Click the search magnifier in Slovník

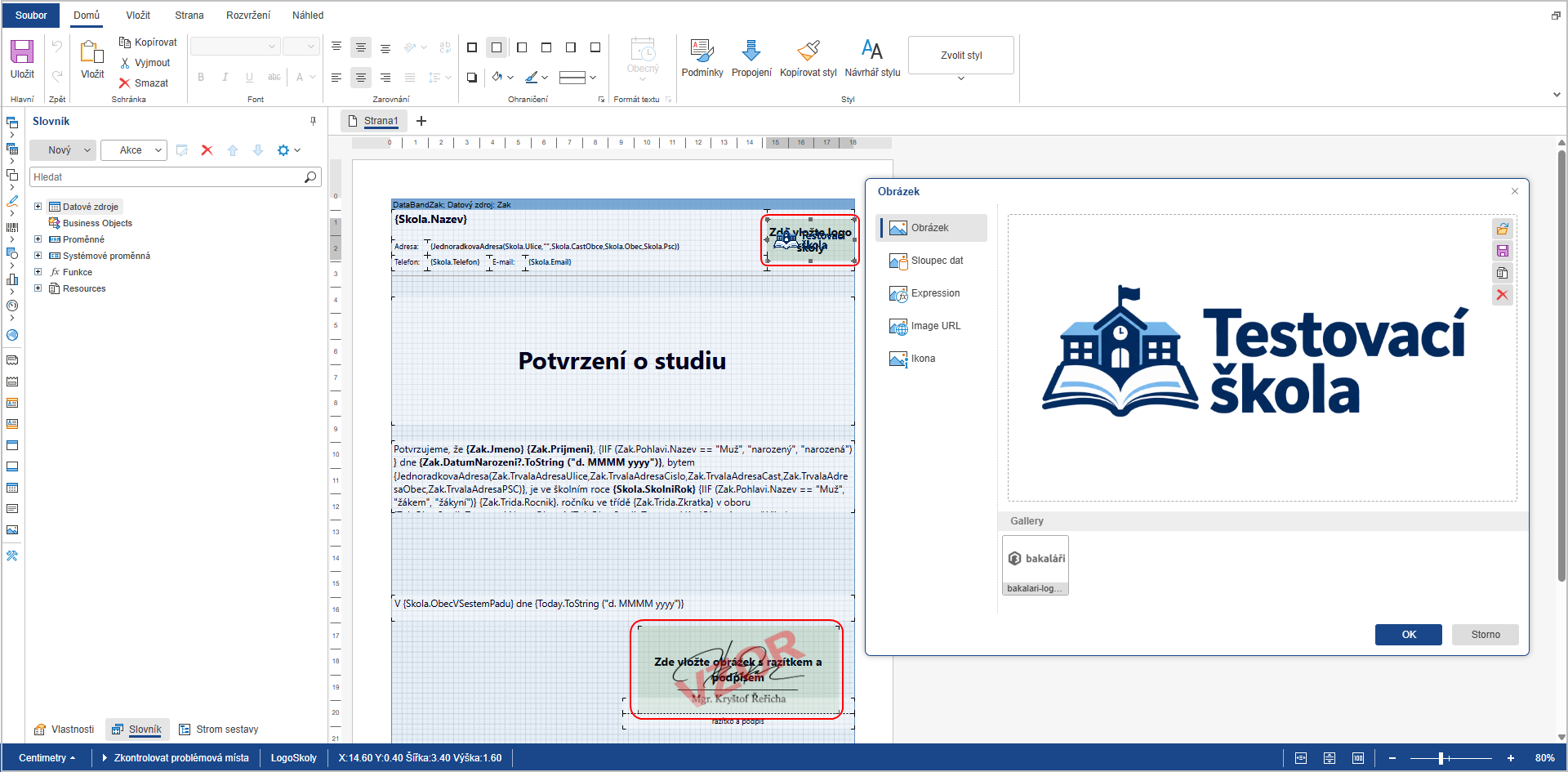310,177
